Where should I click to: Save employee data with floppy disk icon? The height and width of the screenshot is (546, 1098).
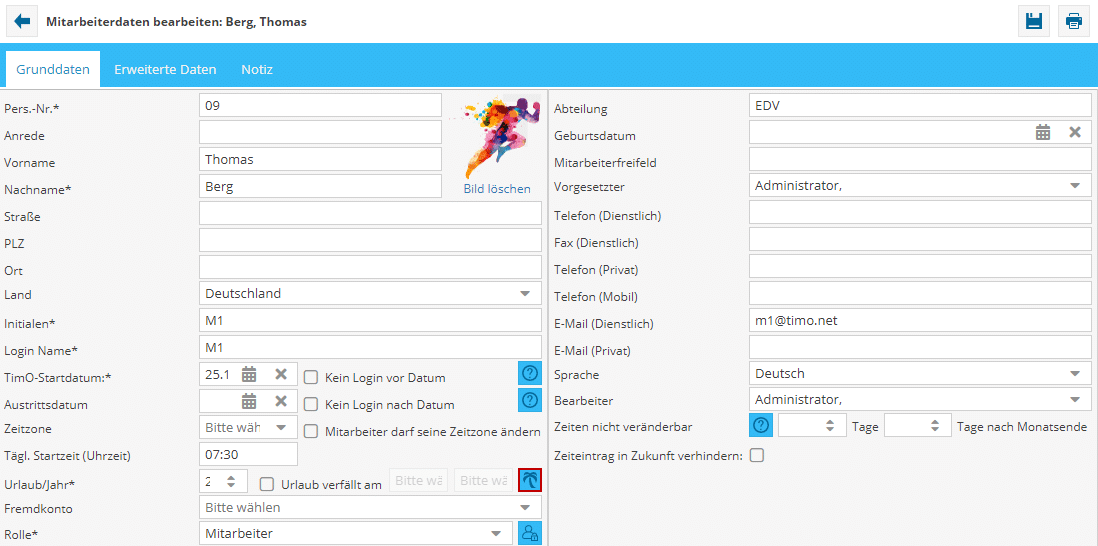point(1034,21)
